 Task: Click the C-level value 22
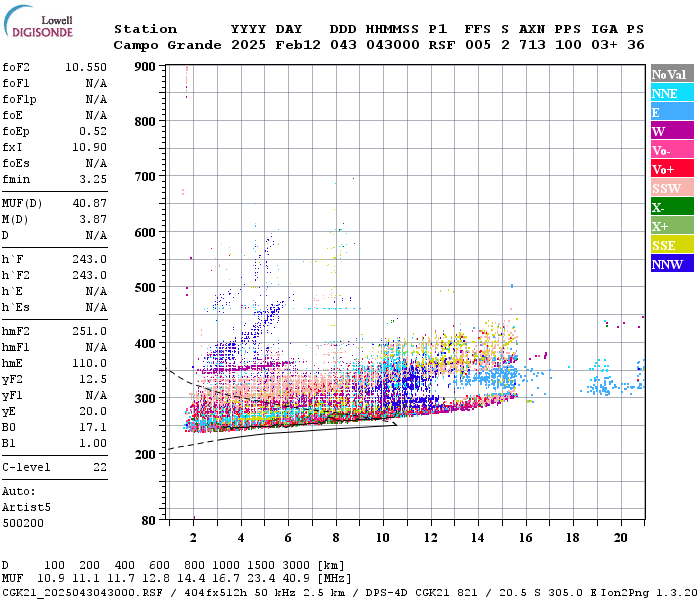pyautogui.click(x=100, y=467)
